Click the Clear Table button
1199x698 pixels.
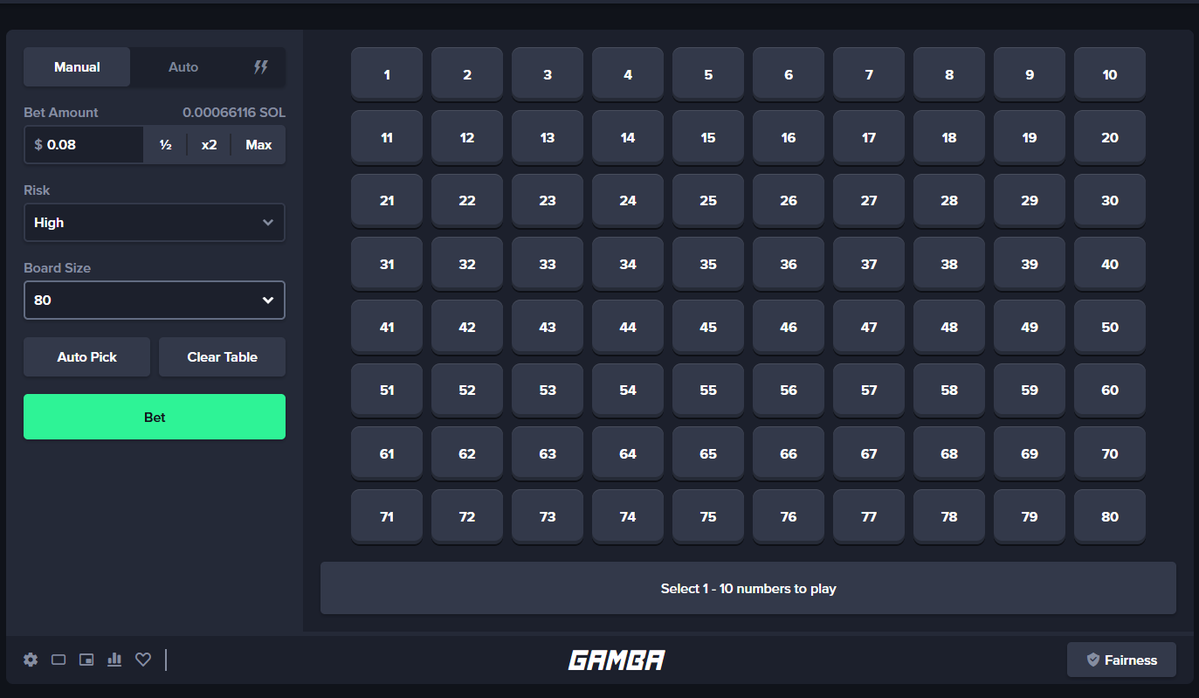222,357
